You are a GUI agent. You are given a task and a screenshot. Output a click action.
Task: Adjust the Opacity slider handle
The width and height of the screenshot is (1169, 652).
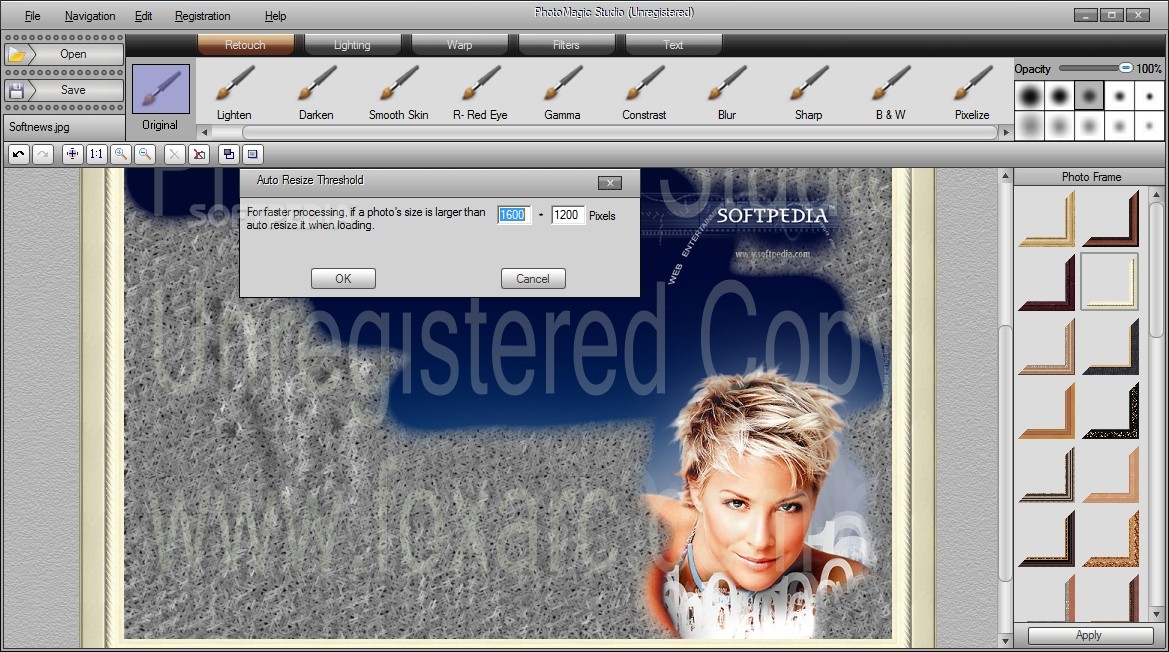pos(1125,68)
